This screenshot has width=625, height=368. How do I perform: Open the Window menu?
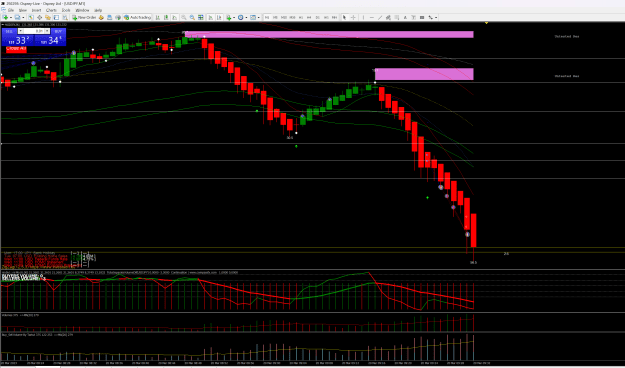pyautogui.click(x=82, y=10)
